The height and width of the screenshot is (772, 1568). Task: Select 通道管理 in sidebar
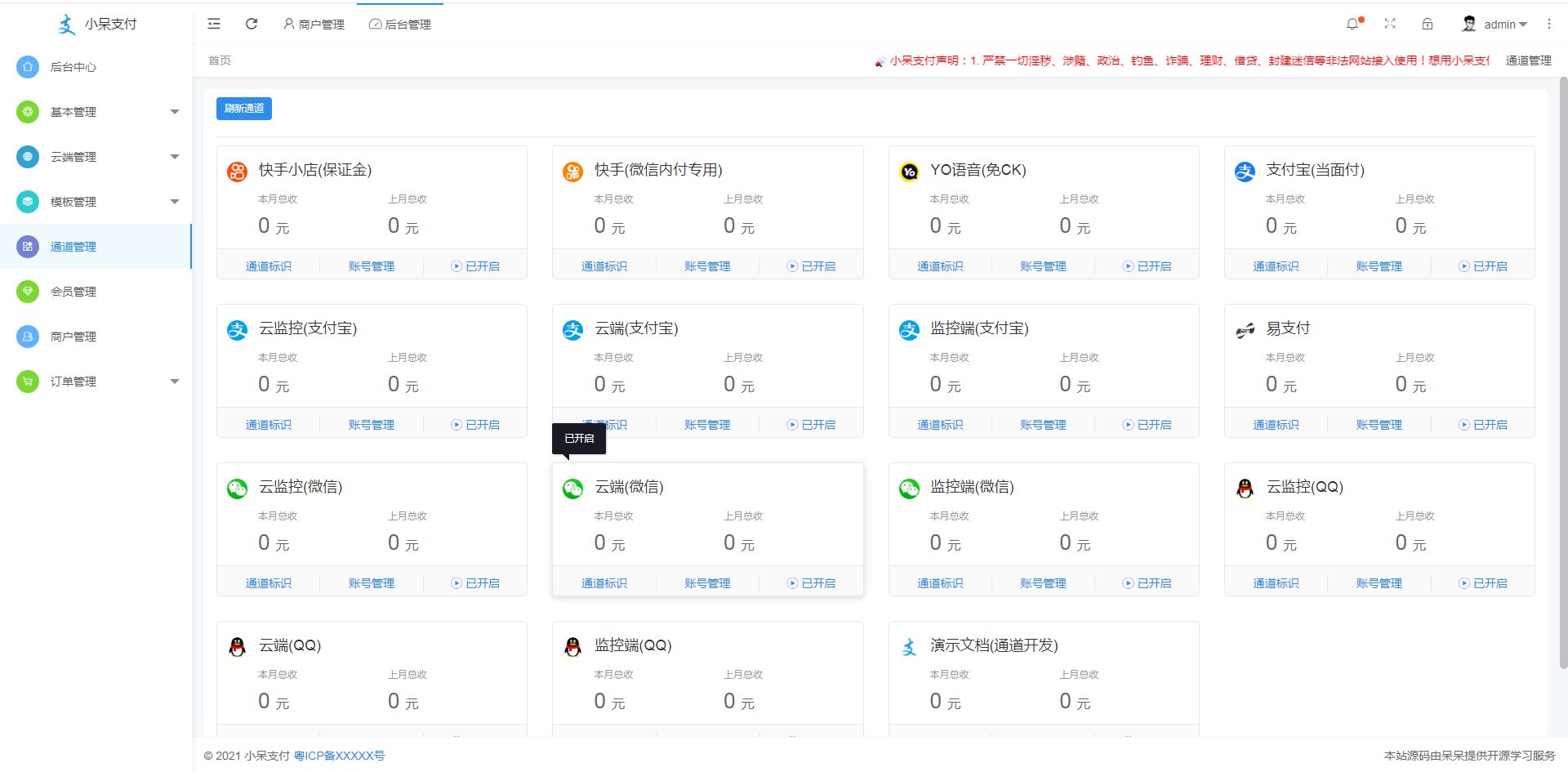tap(96, 247)
